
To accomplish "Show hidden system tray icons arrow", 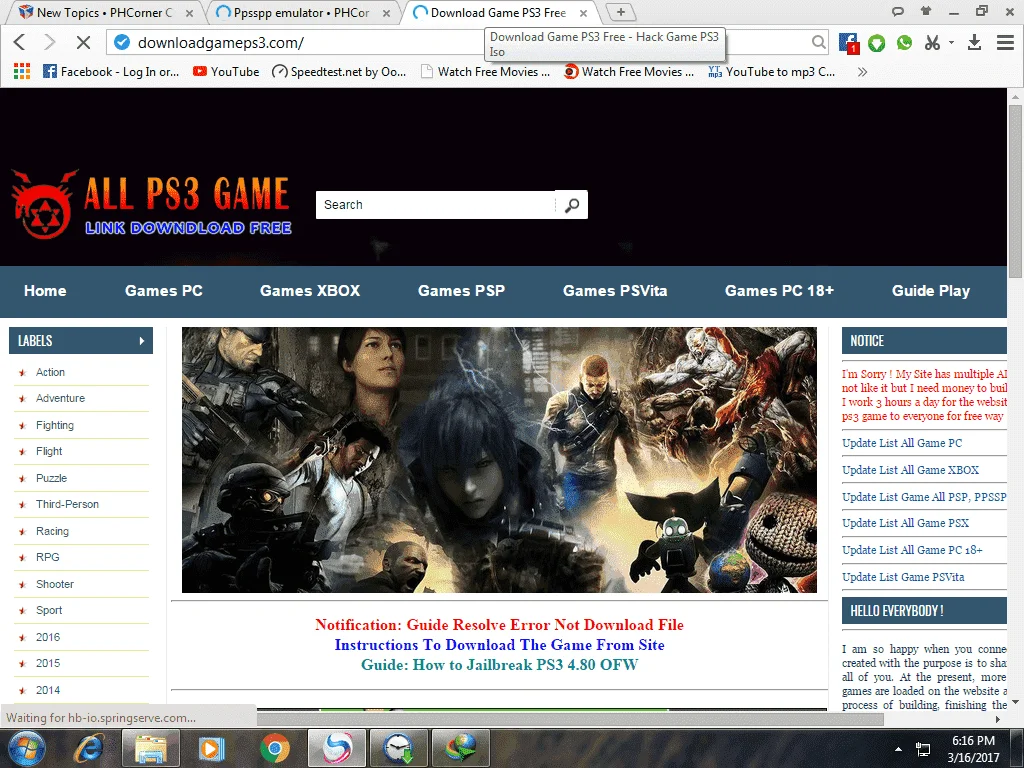I will coord(899,749).
